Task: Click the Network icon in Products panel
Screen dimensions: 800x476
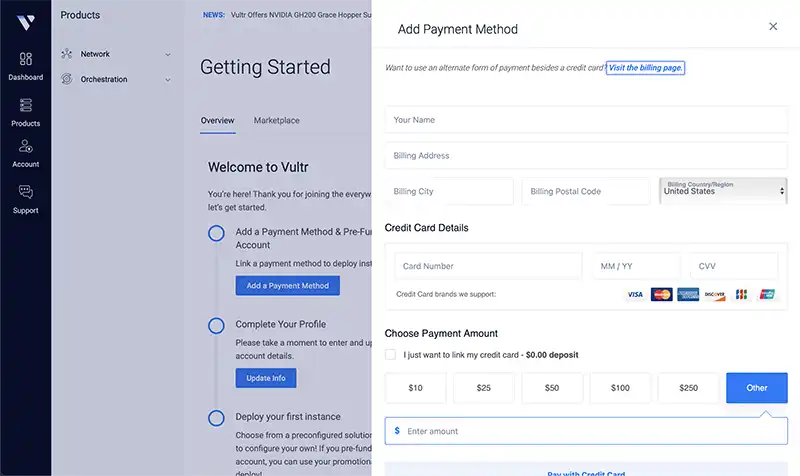Action: (x=66, y=54)
